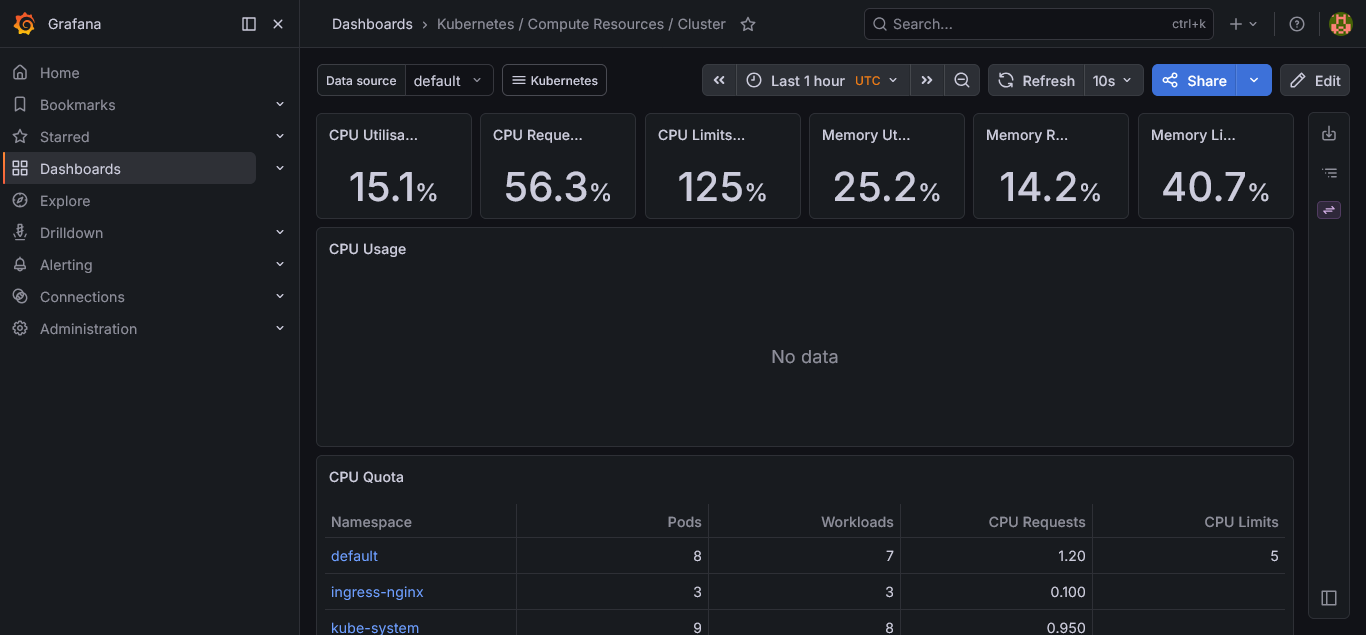This screenshot has height=635, width=1366.
Task: Select CPU Limits 125% stat panel
Action: point(723,166)
